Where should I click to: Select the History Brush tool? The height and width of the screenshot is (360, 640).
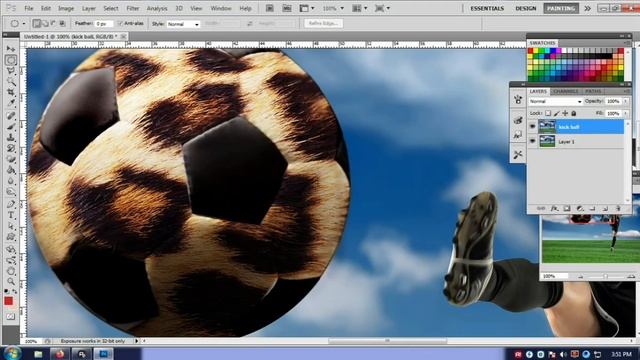click(x=11, y=148)
